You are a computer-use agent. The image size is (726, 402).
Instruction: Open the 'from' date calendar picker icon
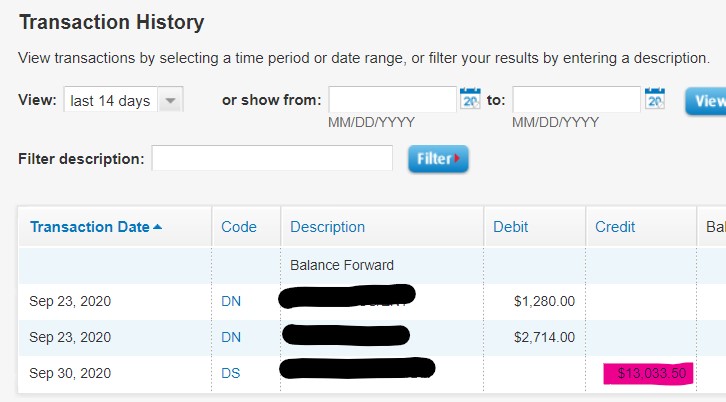pyautogui.click(x=470, y=99)
